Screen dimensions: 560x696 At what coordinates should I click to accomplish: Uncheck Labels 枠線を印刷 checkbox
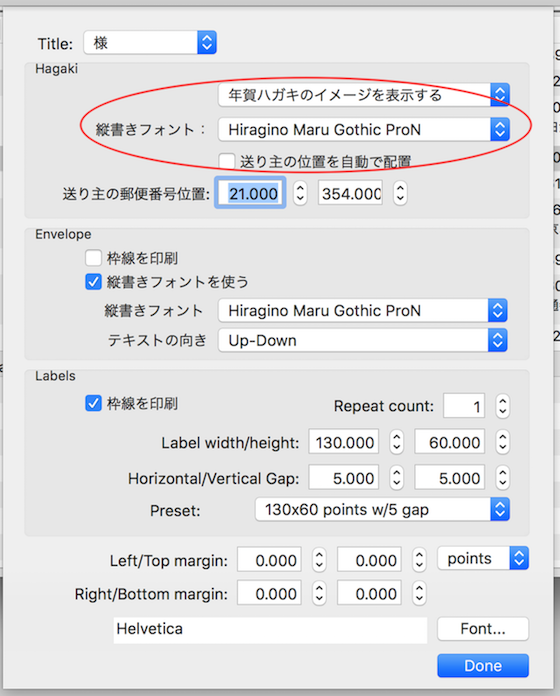tap(93, 403)
